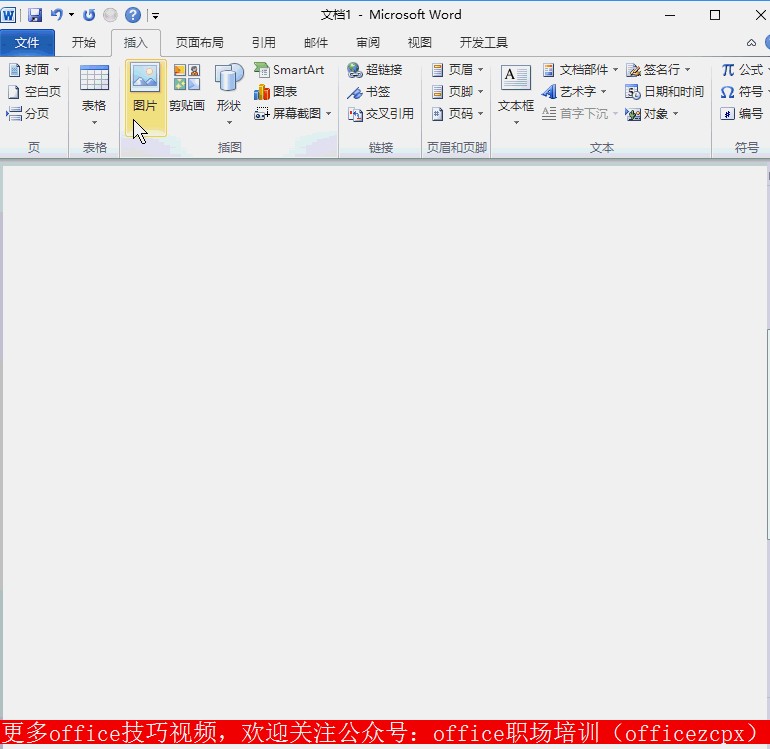Image resolution: width=770 pixels, height=749 pixels.
Task: Insert a Cross-reference (交叉引用)
Action: (380, 114)
